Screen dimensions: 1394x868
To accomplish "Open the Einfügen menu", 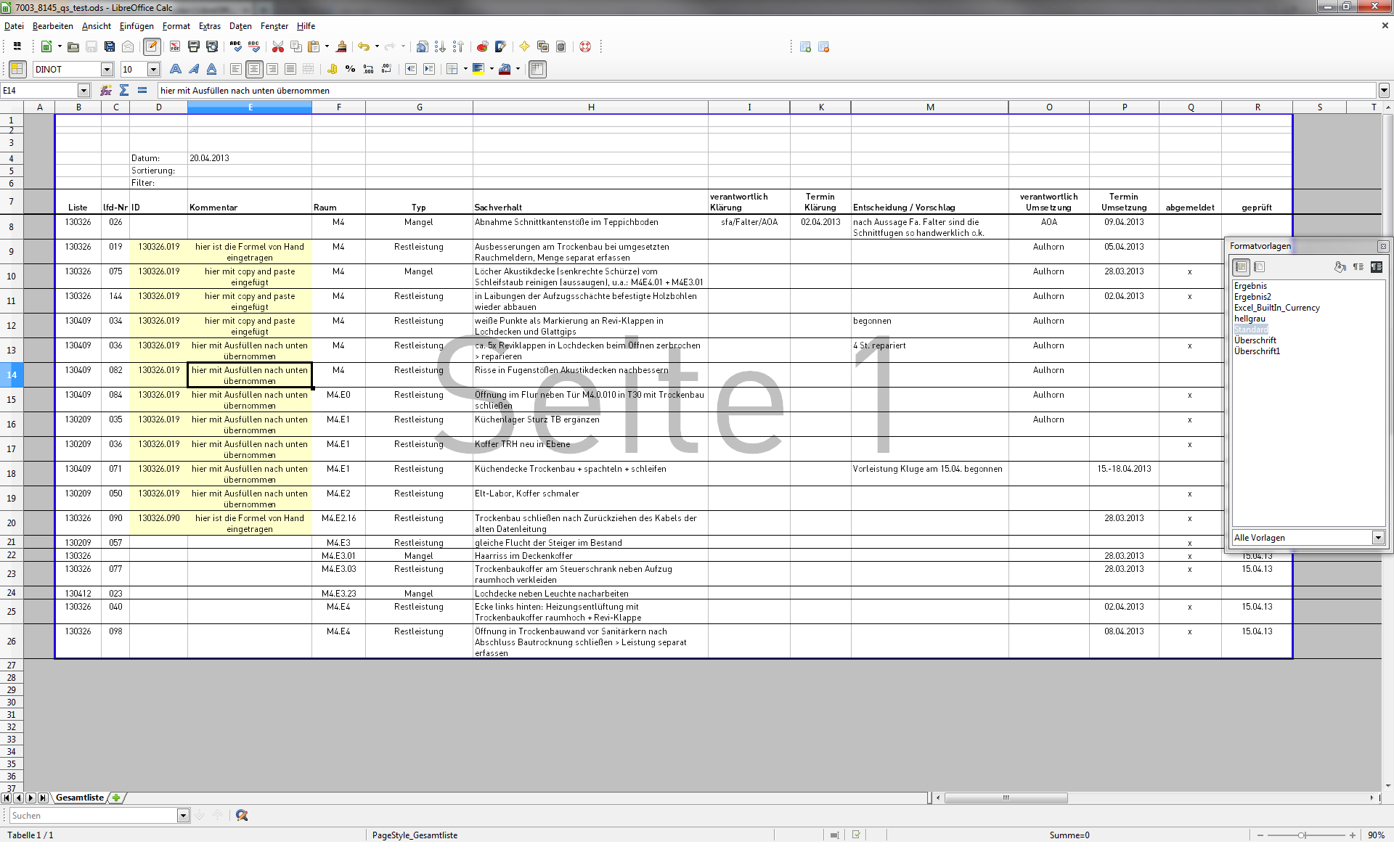I will pyautogui.click(x=136, y=26).
